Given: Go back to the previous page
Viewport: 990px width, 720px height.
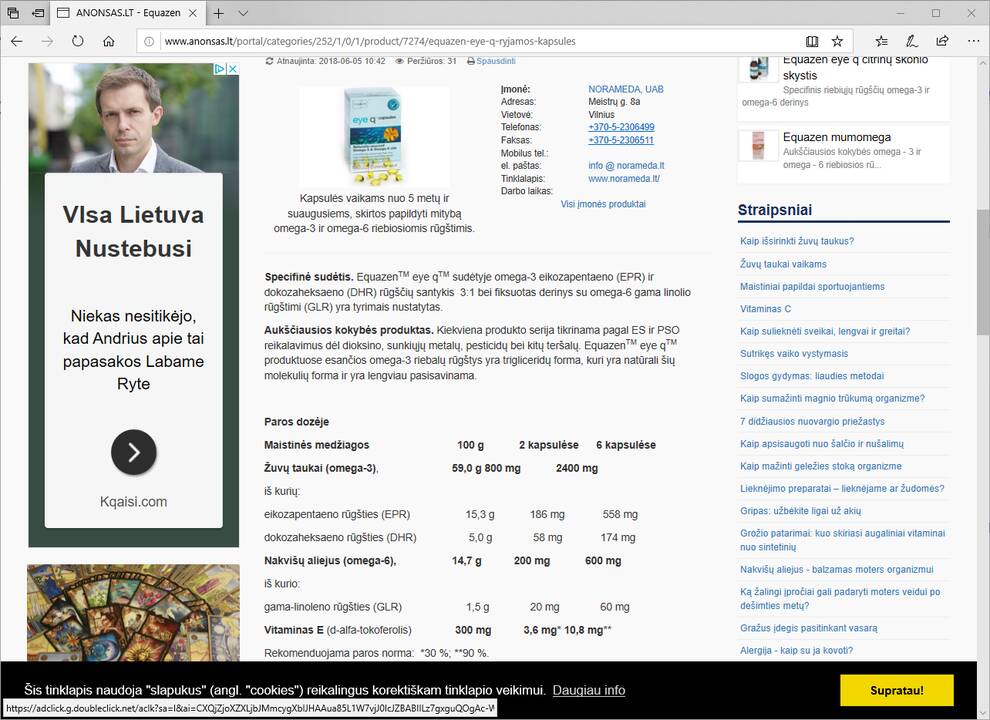Looking at the screenshot, I should (x=17, y=41).
